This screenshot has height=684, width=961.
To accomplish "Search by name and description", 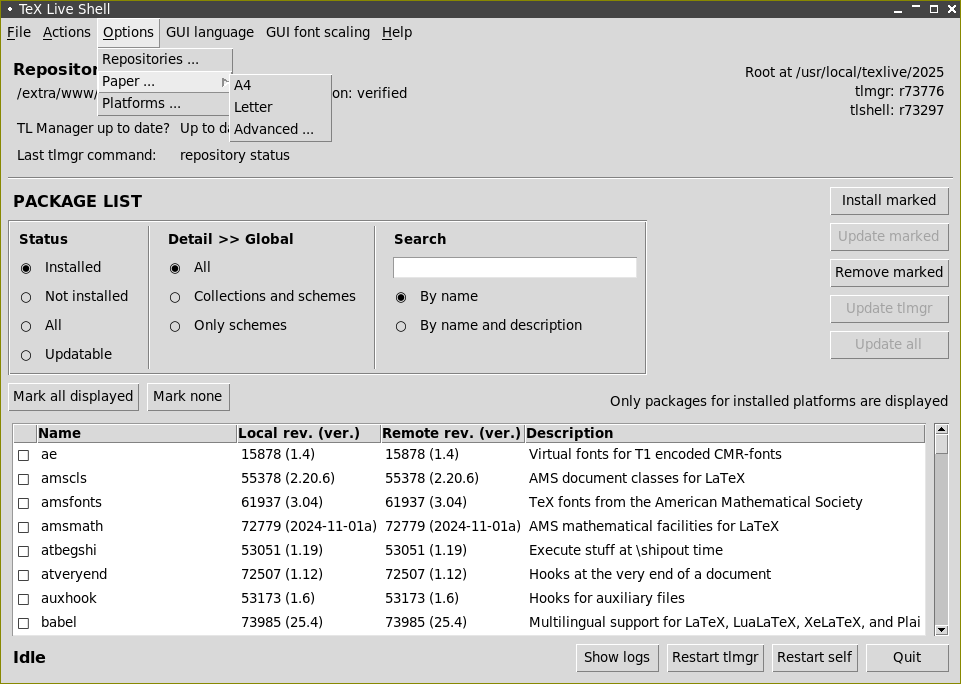I will (401, 325).
